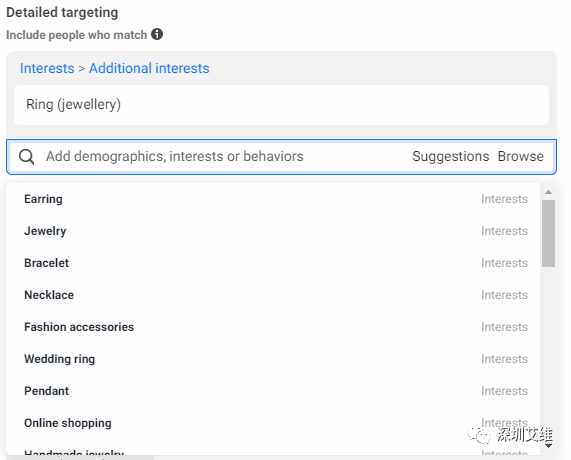Open the Suggestions tab
571x460 pixels.
tap(450, 156)
